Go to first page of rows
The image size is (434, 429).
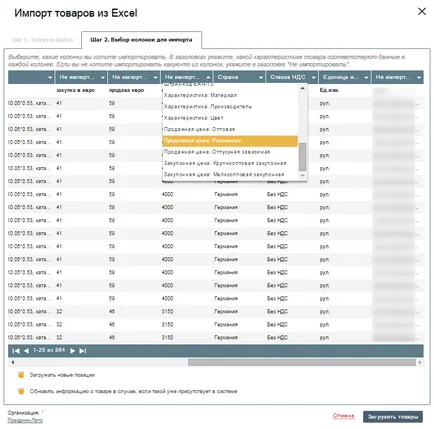pyautogui.click(x=16, y=351)
